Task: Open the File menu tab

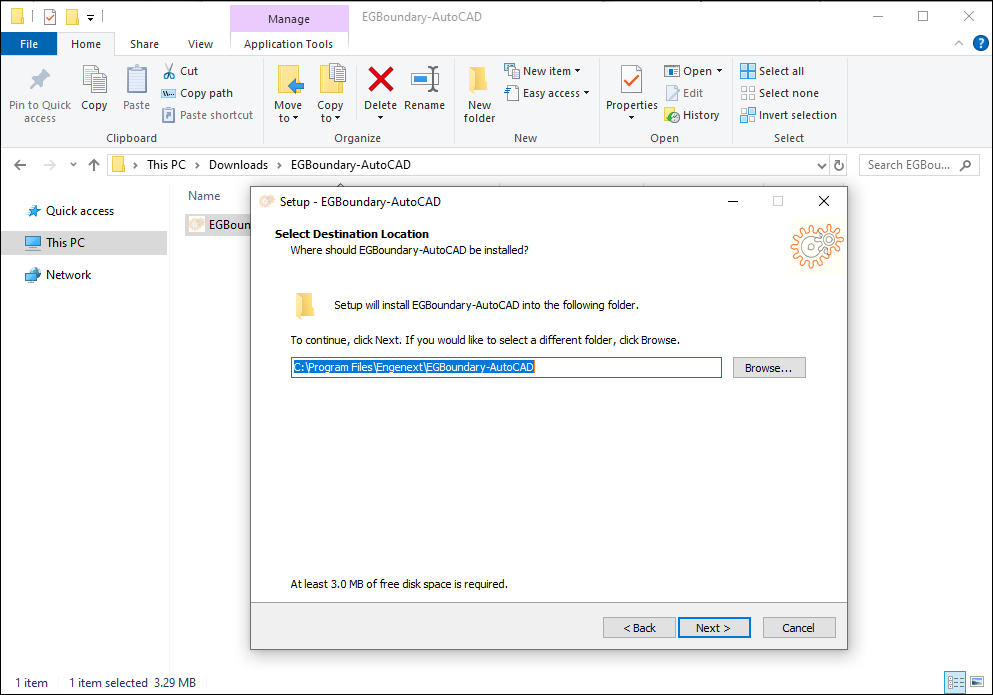Action: click(x=29, y=44)
